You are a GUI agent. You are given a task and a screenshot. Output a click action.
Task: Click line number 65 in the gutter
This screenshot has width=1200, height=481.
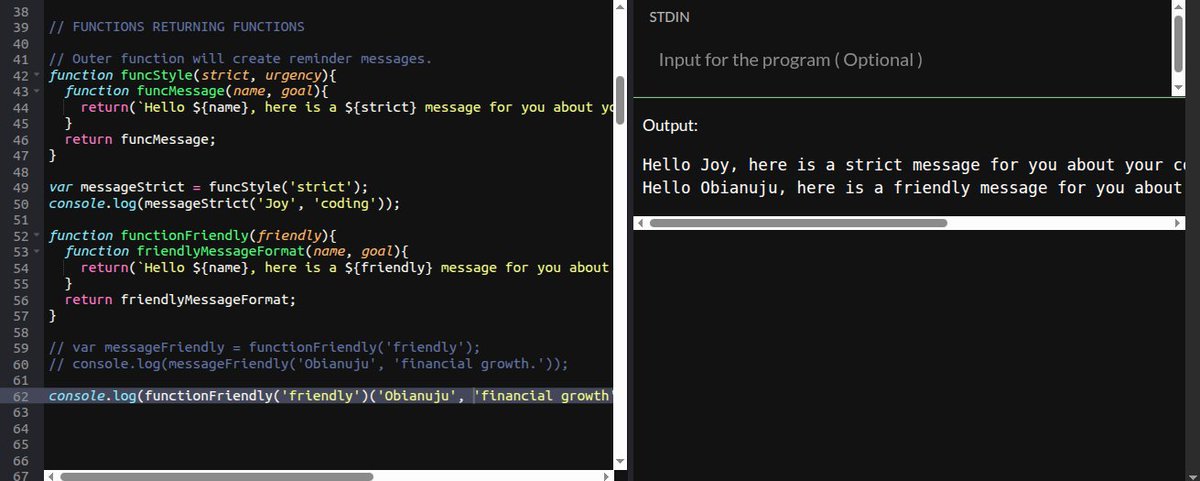coord(22,443)
